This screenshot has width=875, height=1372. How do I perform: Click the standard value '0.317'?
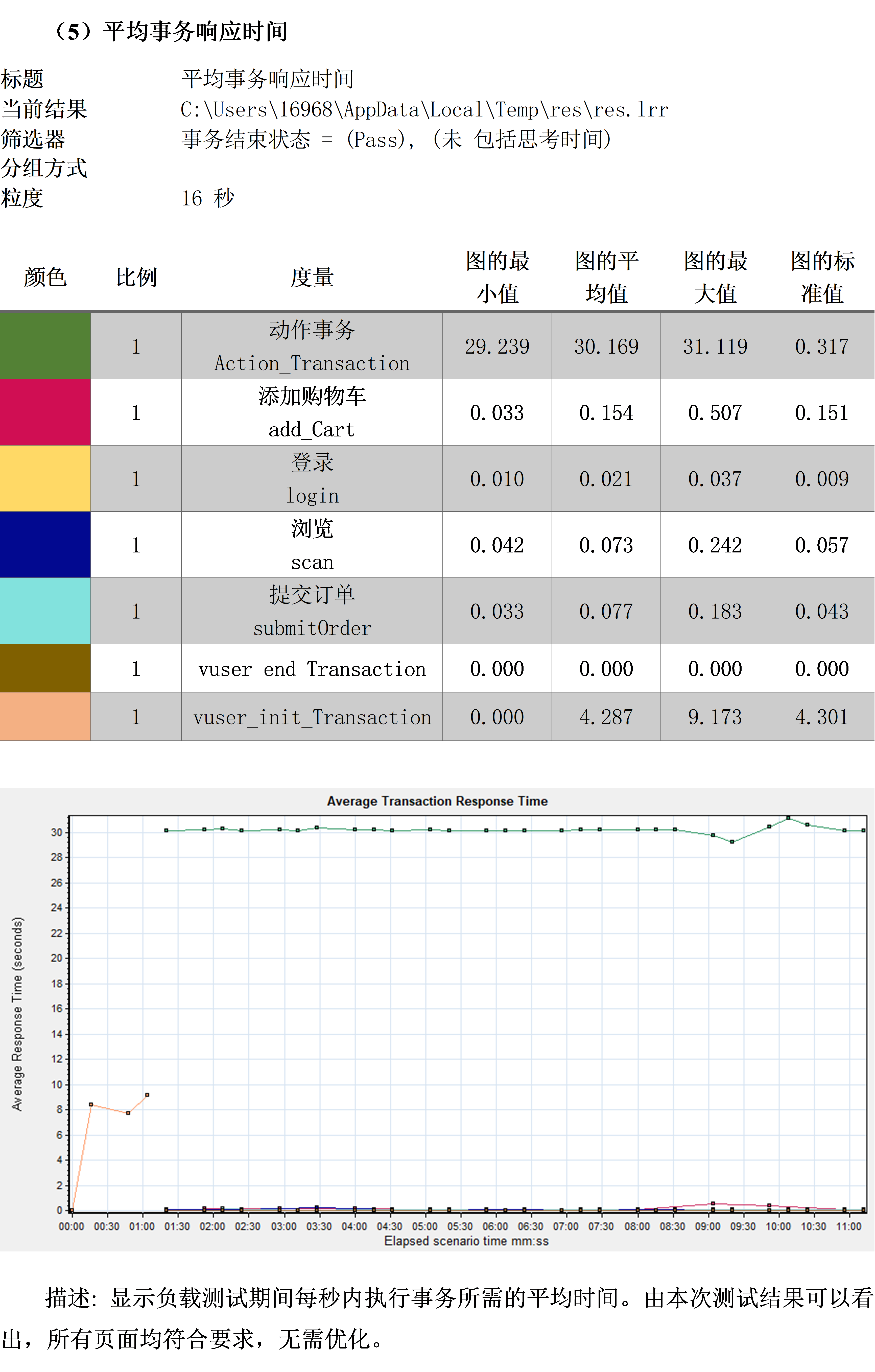822,346
